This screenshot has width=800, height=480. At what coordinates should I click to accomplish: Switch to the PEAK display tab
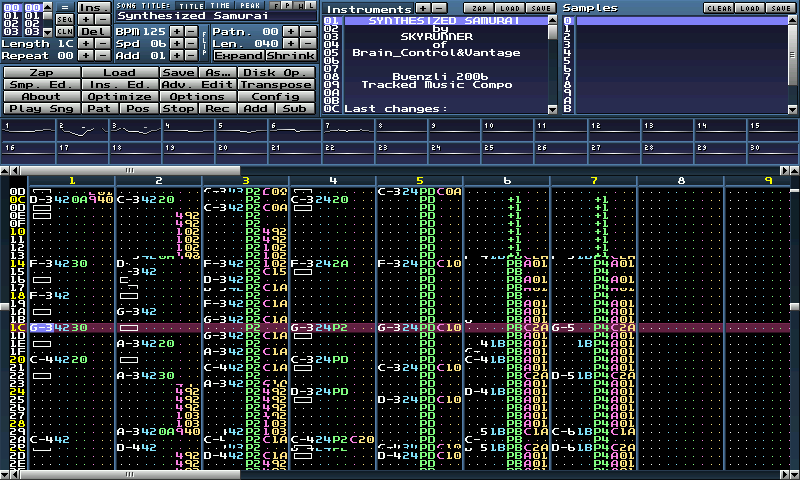(249, 5)
